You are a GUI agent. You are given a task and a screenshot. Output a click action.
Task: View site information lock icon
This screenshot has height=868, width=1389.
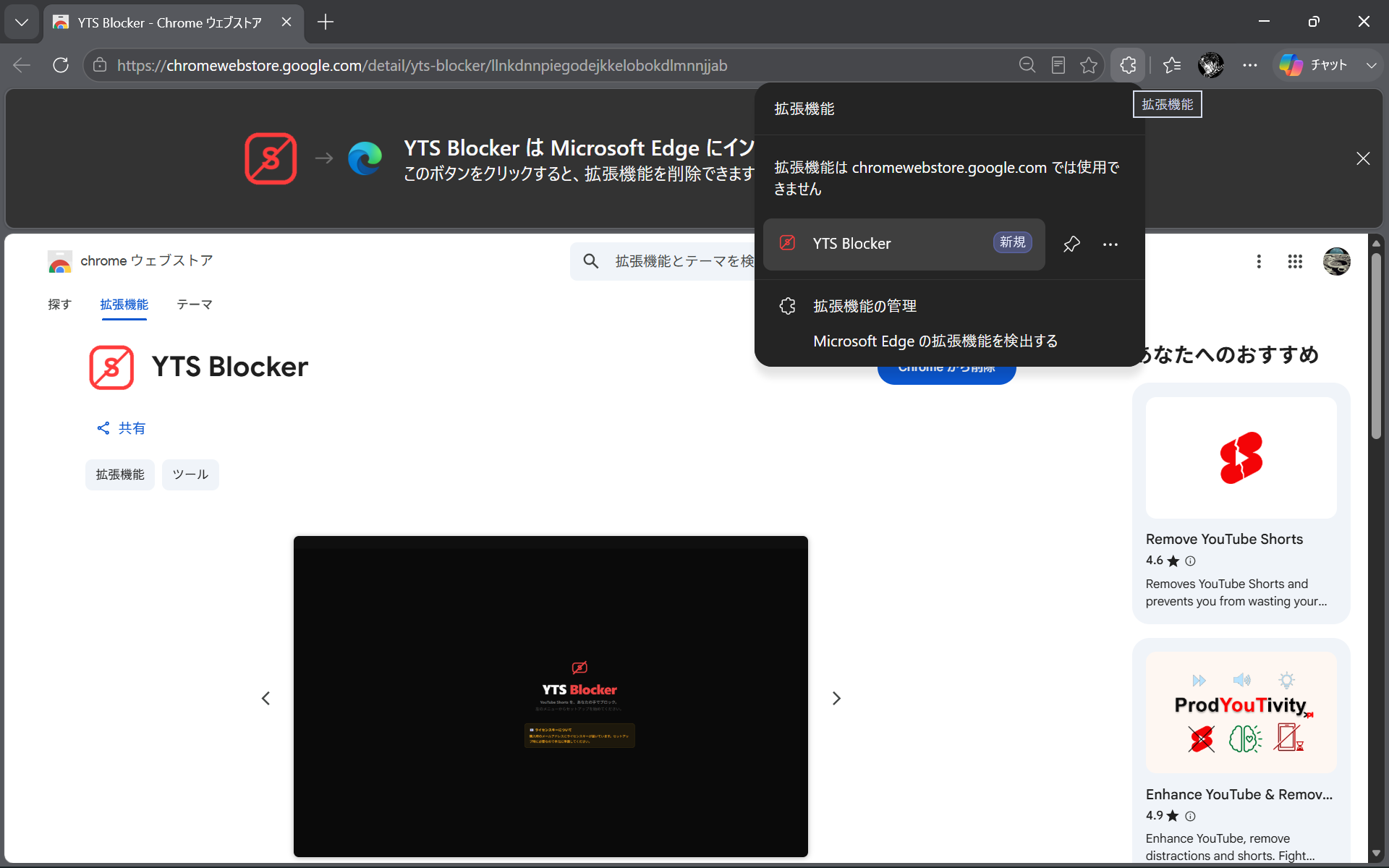coord(100,65)
